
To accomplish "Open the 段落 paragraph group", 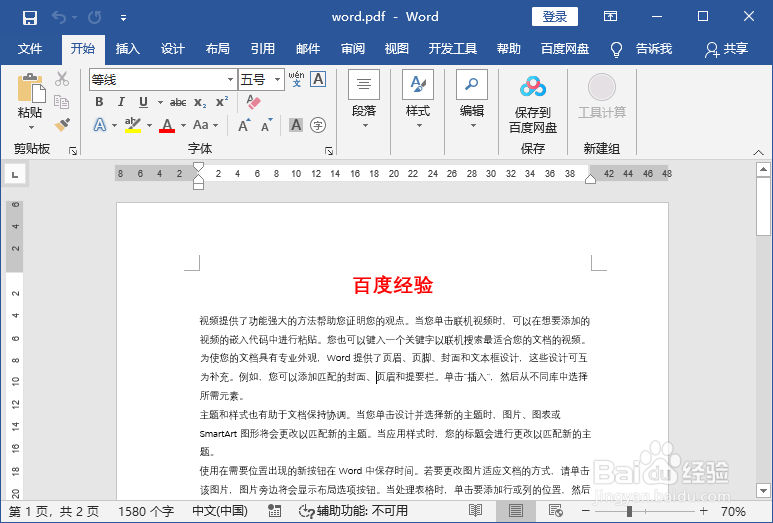I will (x=364, y=101).
